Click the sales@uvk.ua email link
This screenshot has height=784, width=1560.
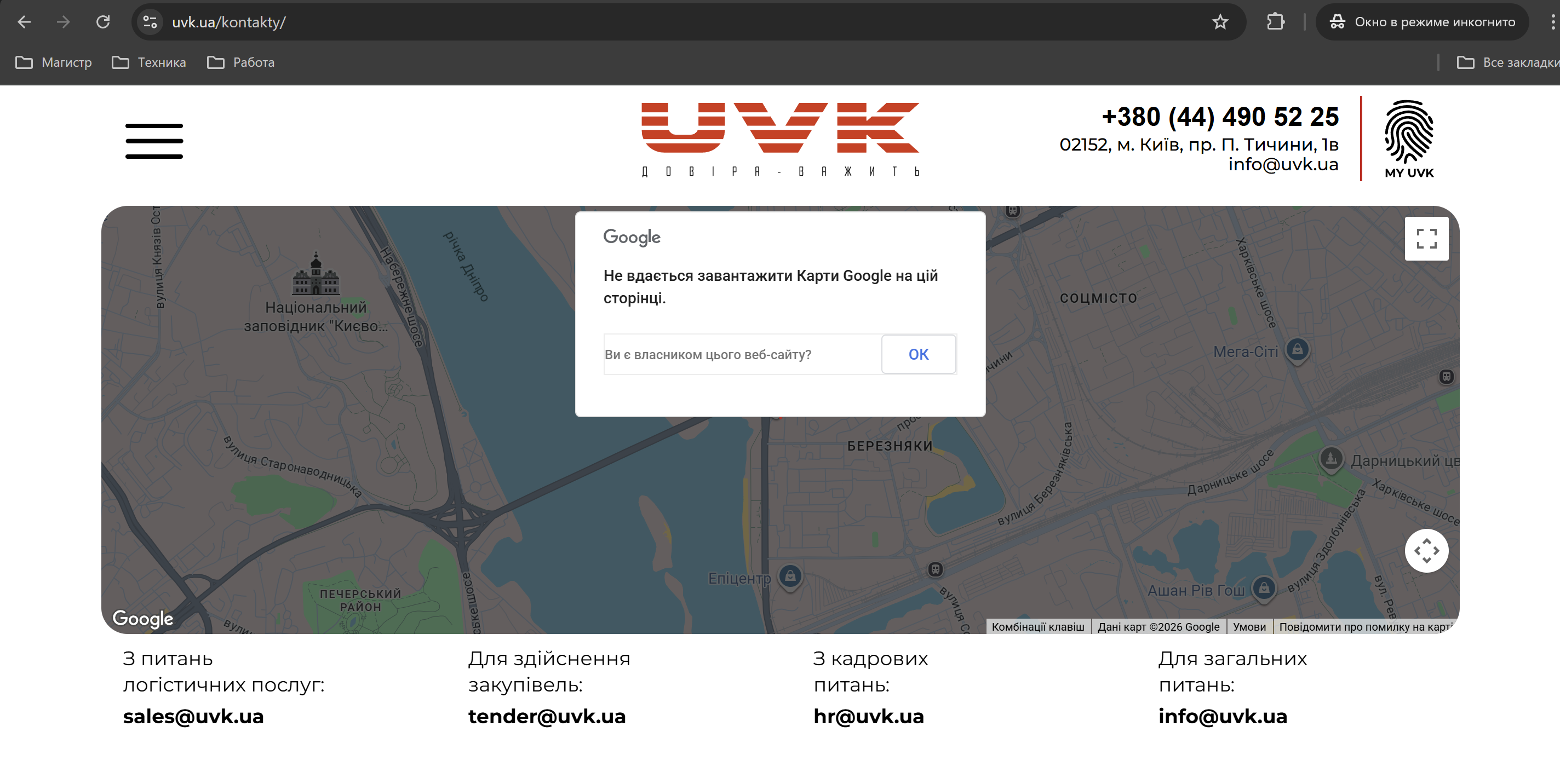[193, 716]
